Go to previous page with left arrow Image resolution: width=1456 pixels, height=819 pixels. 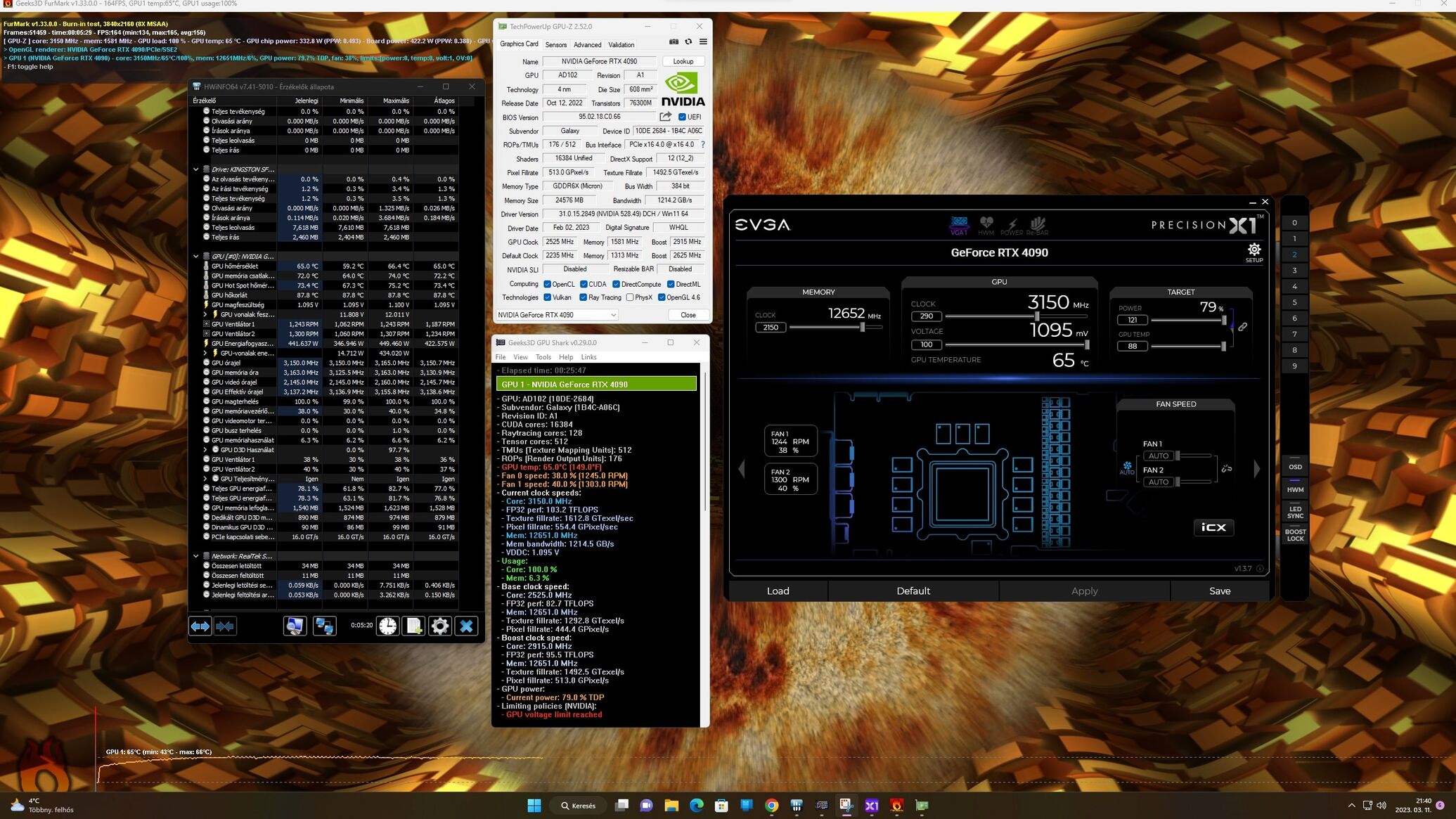point(741,469)
